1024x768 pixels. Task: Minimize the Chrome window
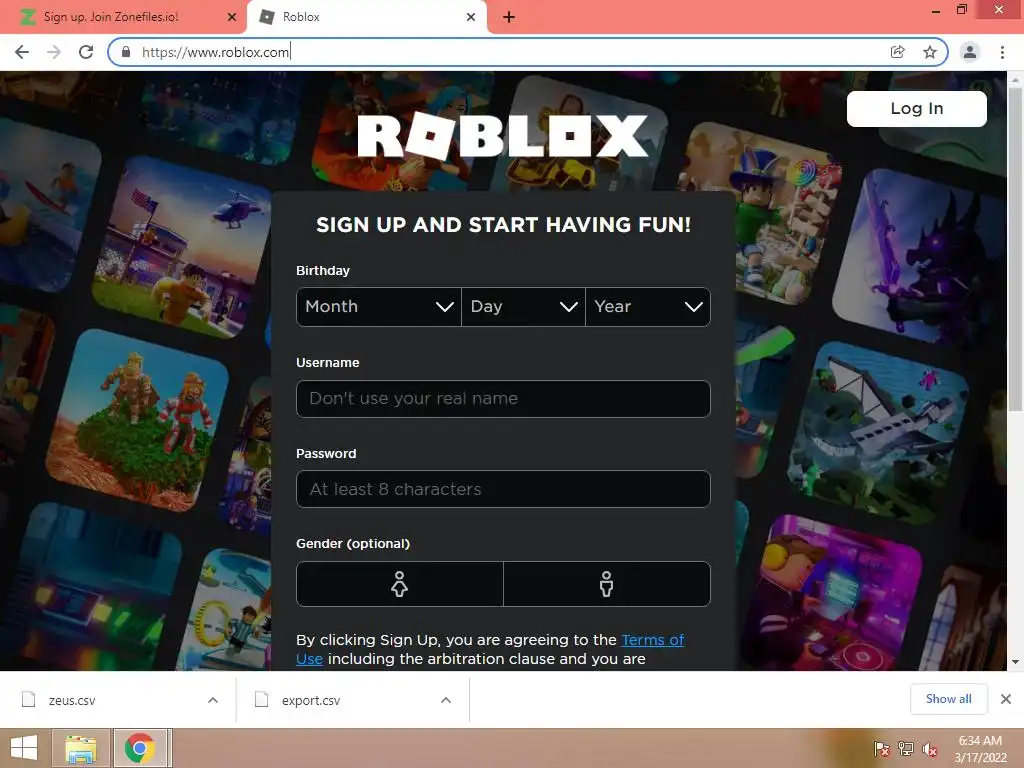tap(936, 10)
